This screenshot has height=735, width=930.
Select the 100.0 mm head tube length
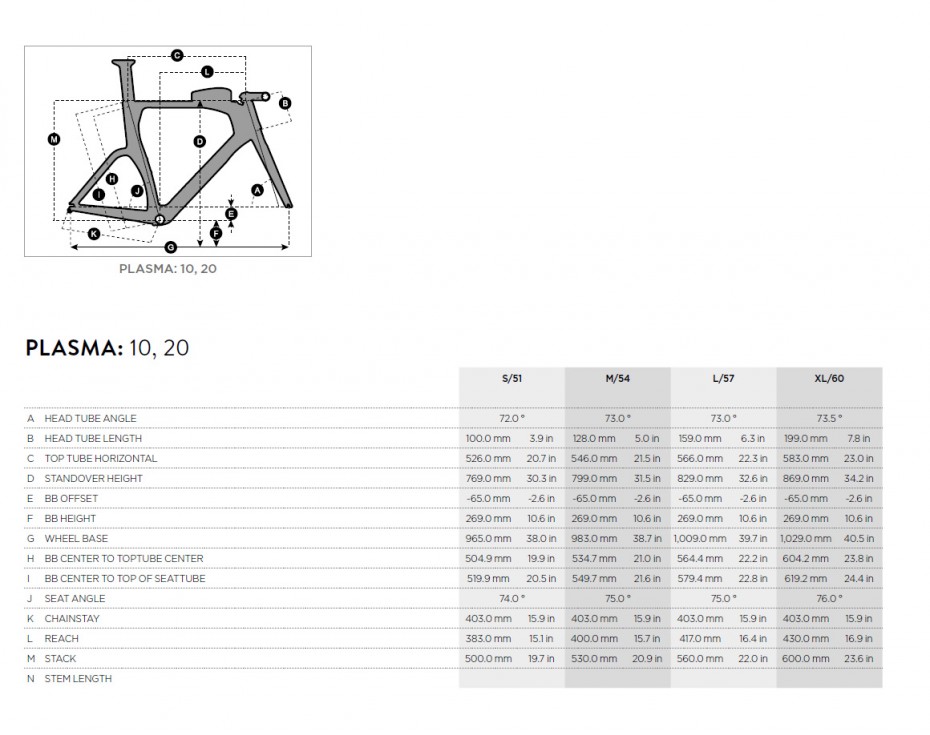click(x=488, y=438)
